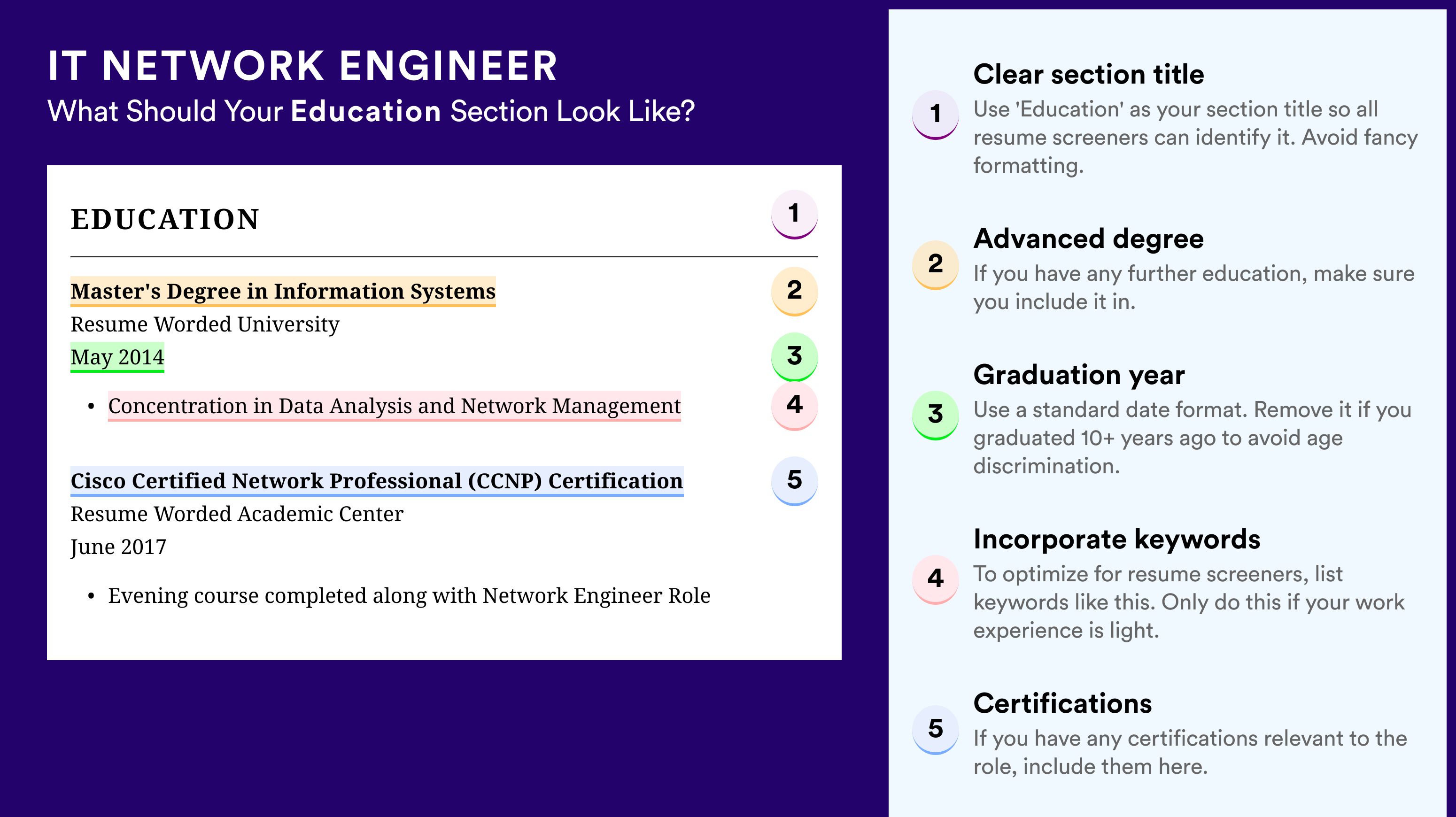Click purple badge 1 beside EDUCATION heading
The image size is (1456, 817).
794,214
